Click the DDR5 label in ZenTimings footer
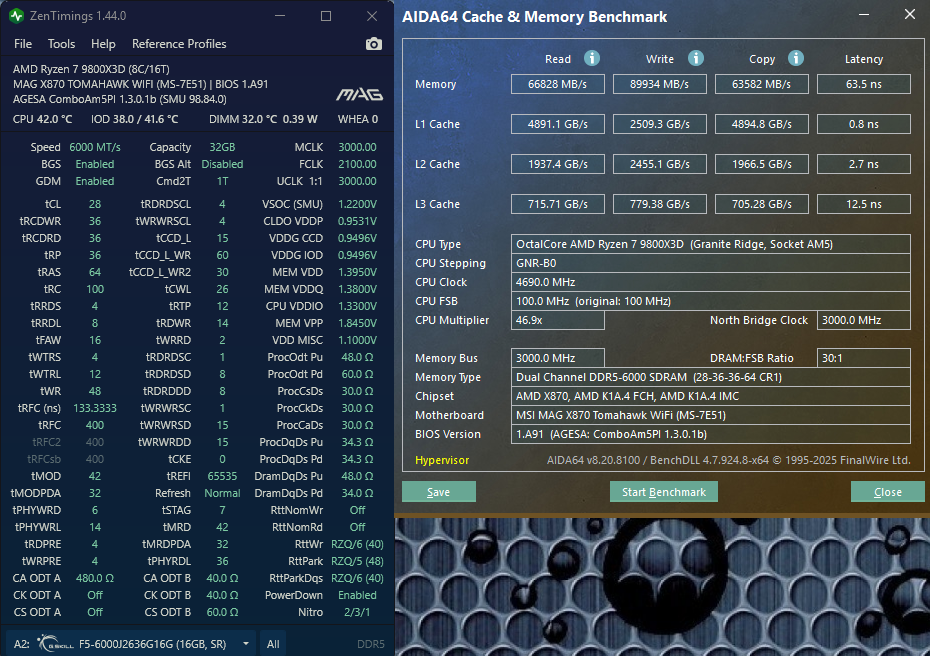The width and height of the screenshot is (930, 656). (x=371, y=644)
